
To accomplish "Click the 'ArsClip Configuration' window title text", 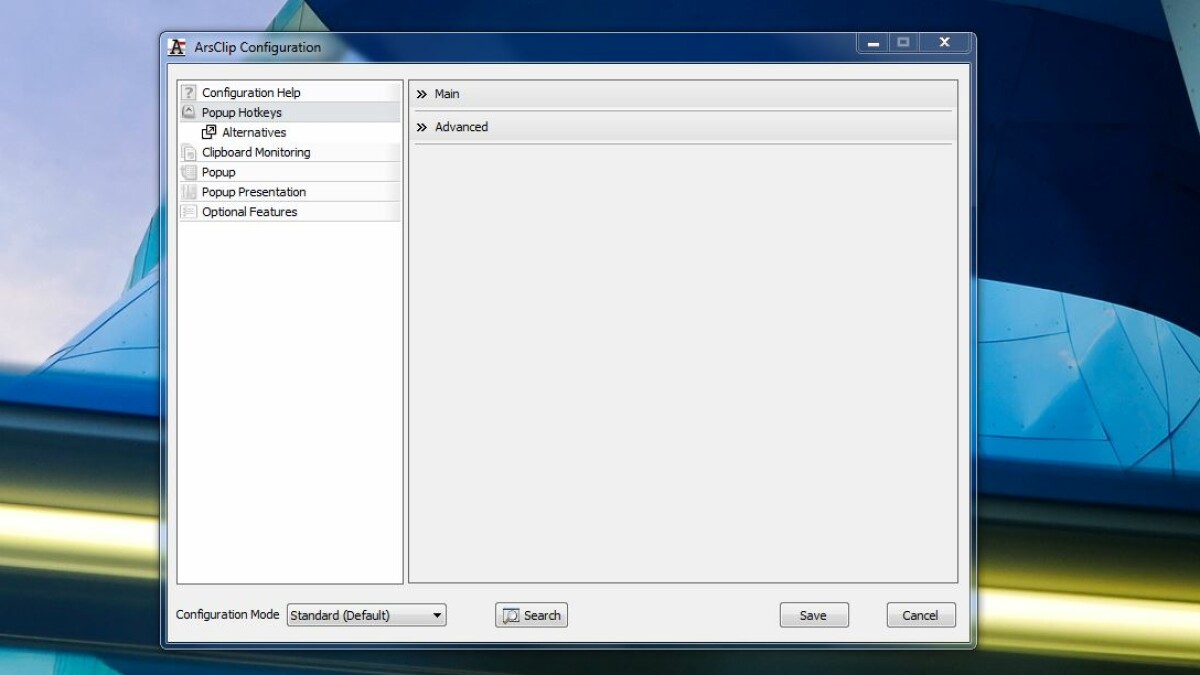I will click(x=258, y=47).
